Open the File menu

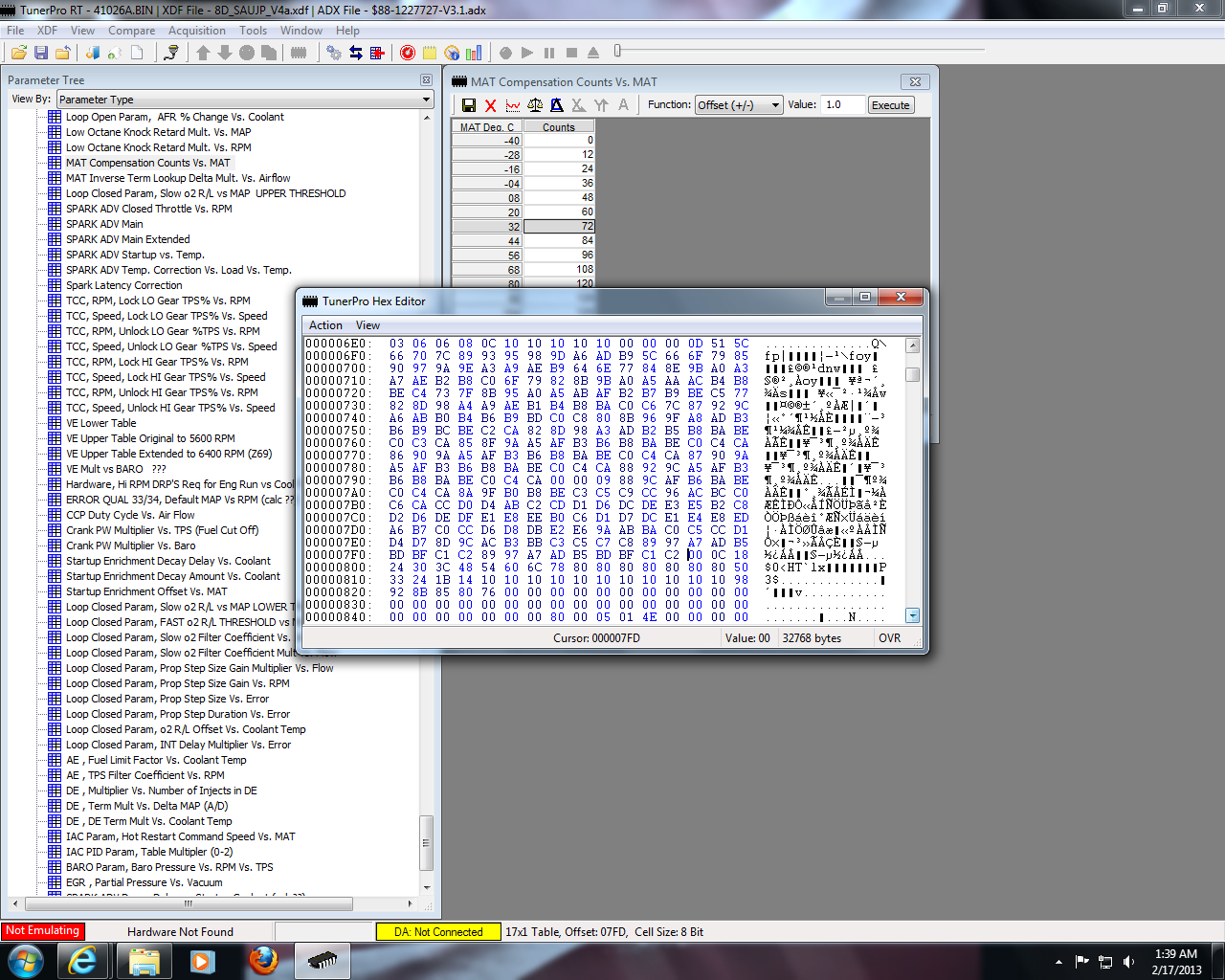tap(15, 31)
